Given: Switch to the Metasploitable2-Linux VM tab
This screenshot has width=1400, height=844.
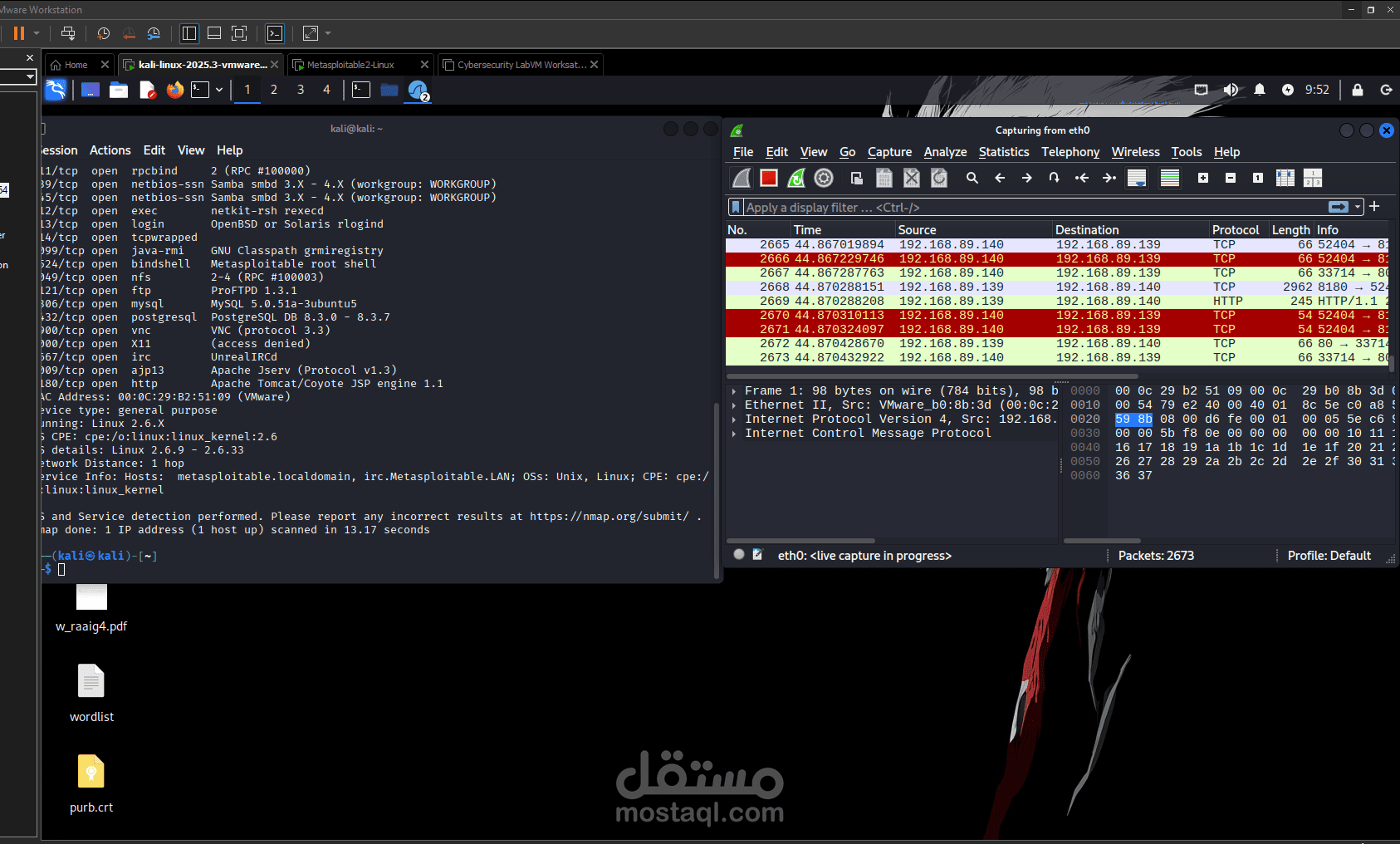Looking at the screenshot, I should tap(350, 65).
